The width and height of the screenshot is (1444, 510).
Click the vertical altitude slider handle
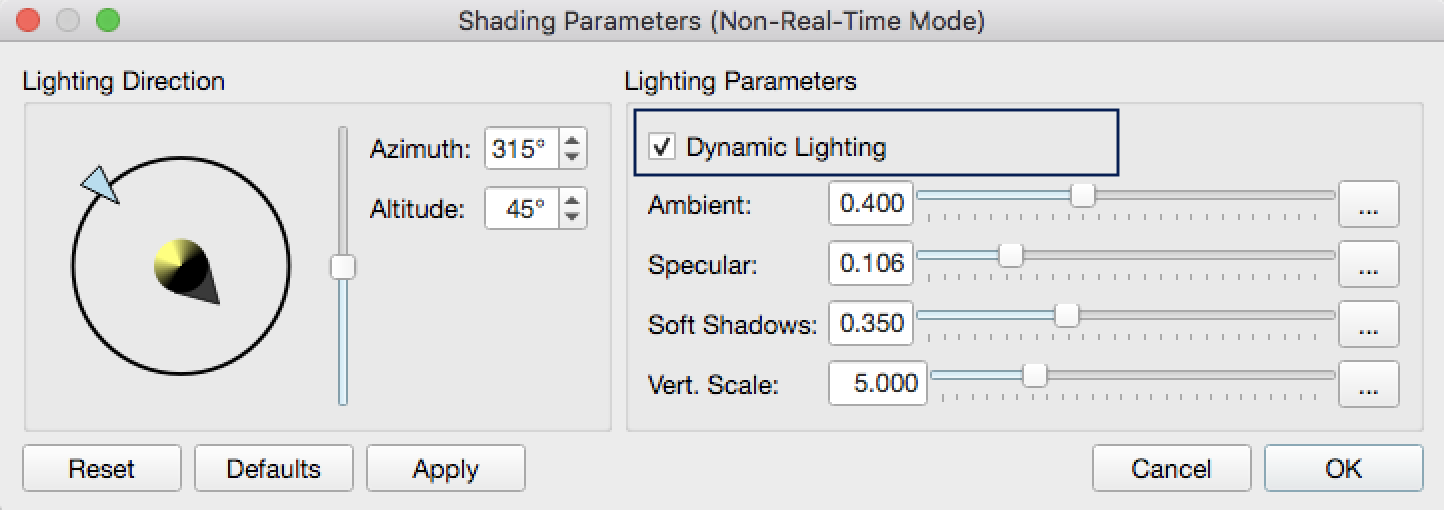coord(343,267)
